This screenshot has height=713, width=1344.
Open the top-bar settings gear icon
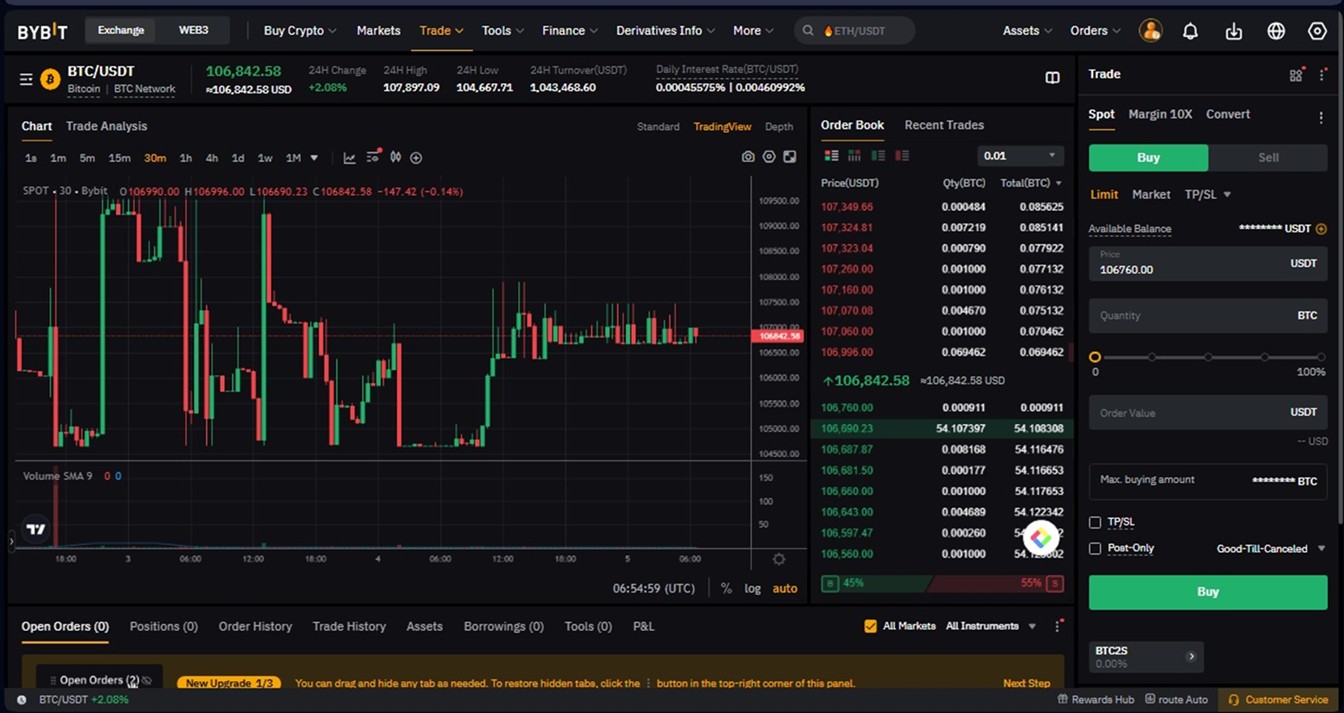click(x=1317, y=31)
